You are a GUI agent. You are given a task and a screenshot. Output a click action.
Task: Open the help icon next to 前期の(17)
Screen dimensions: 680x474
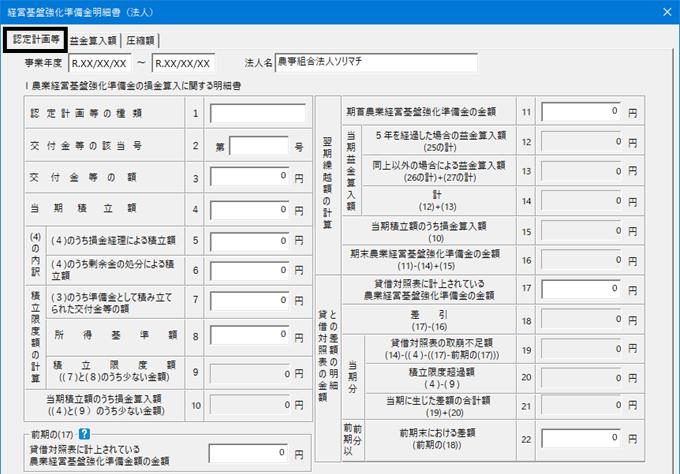[84, 434]
